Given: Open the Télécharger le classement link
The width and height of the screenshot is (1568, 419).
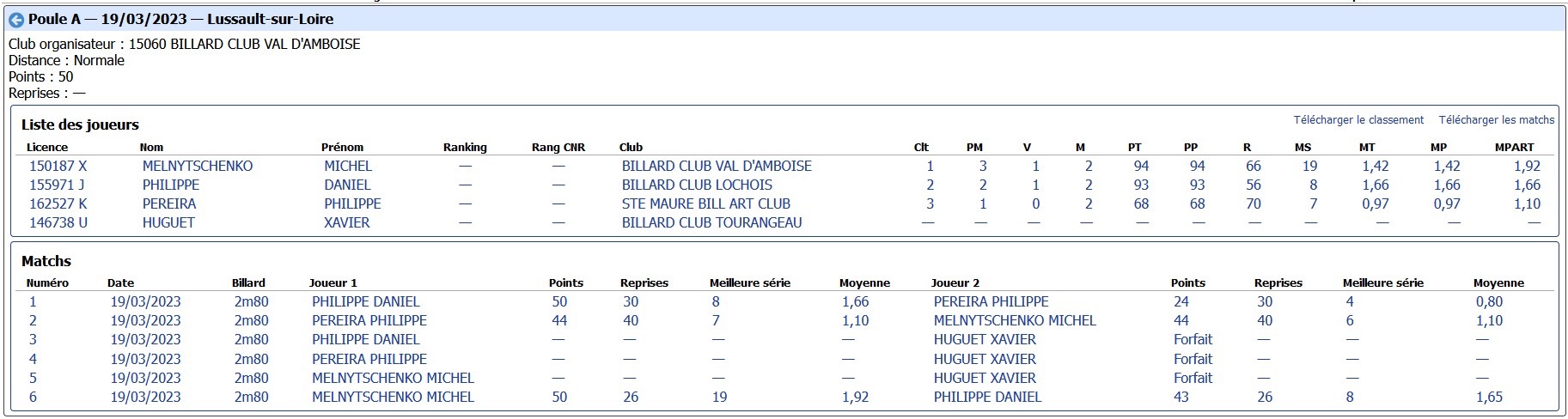Looking at the screenshot, I should pyautogui.click(x=1358, y=120).
